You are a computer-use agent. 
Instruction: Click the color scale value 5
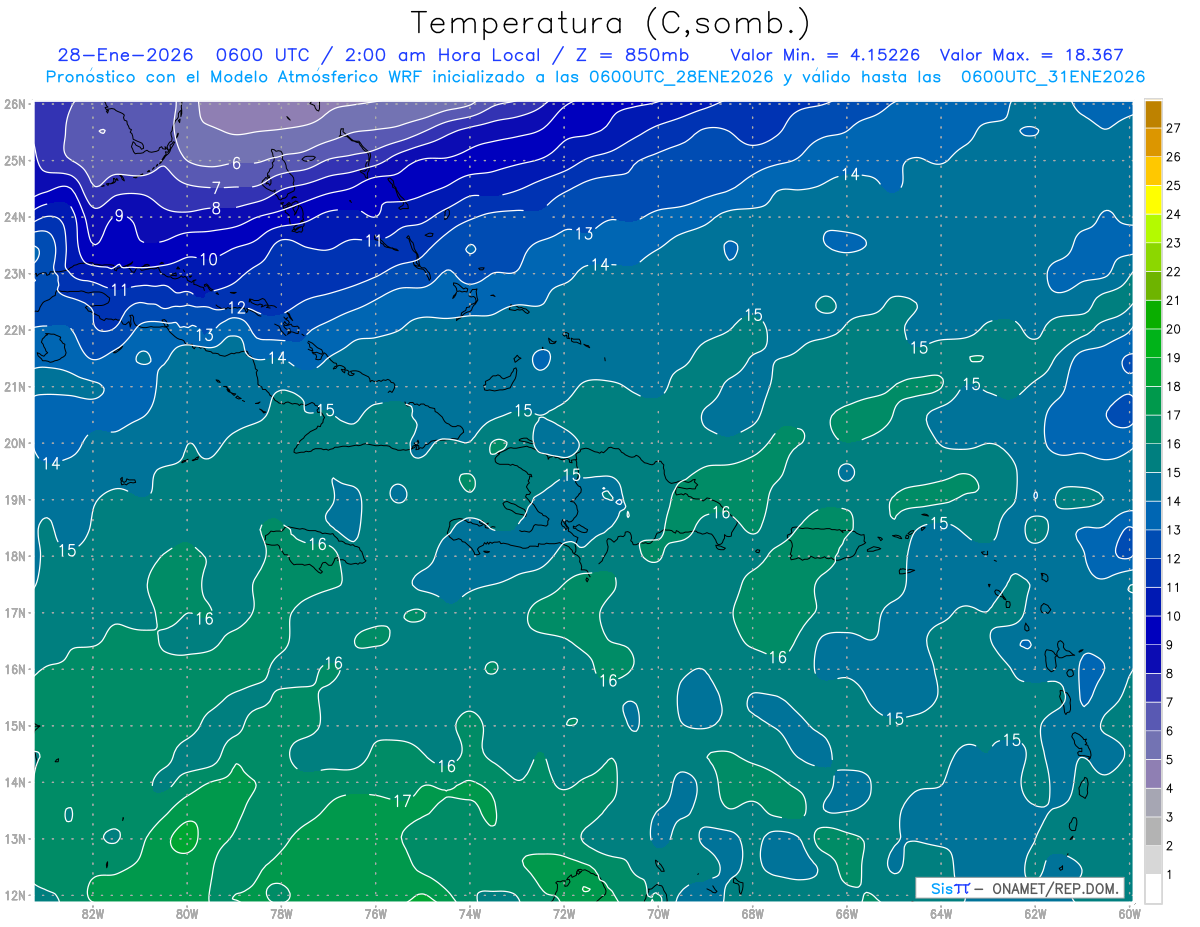[x=1170, y=760]
